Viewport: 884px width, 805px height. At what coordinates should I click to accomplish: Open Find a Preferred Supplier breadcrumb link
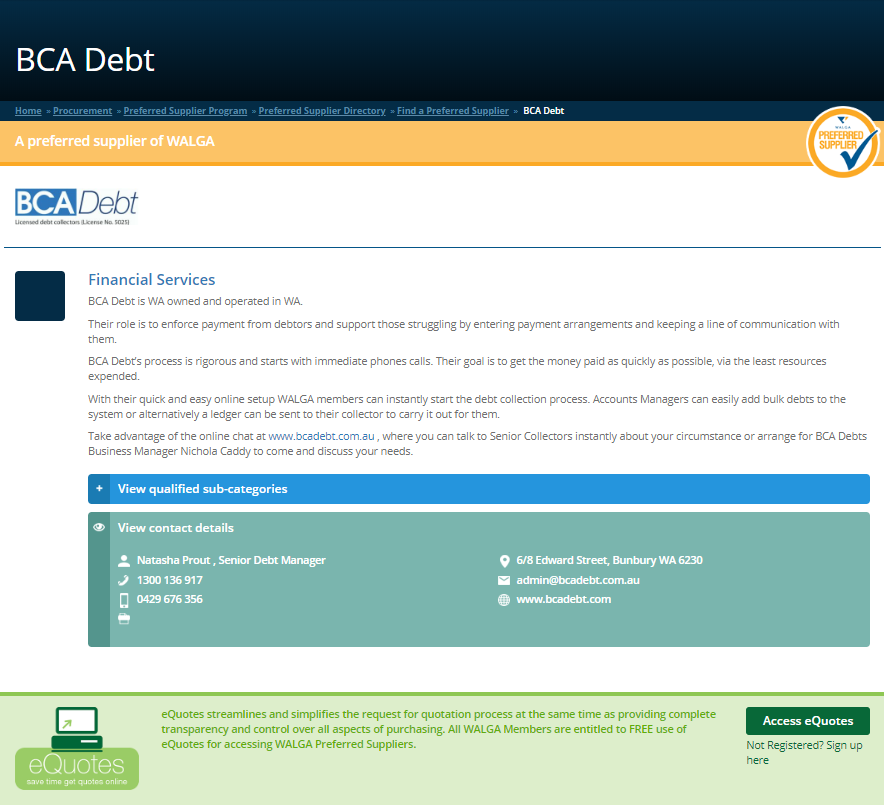pyautogui.click(x=453, y=110)
